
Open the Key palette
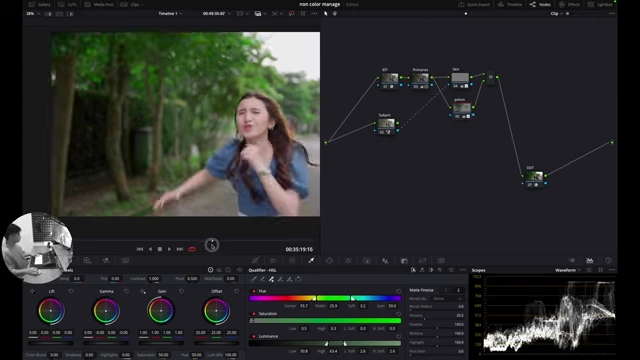404,260
